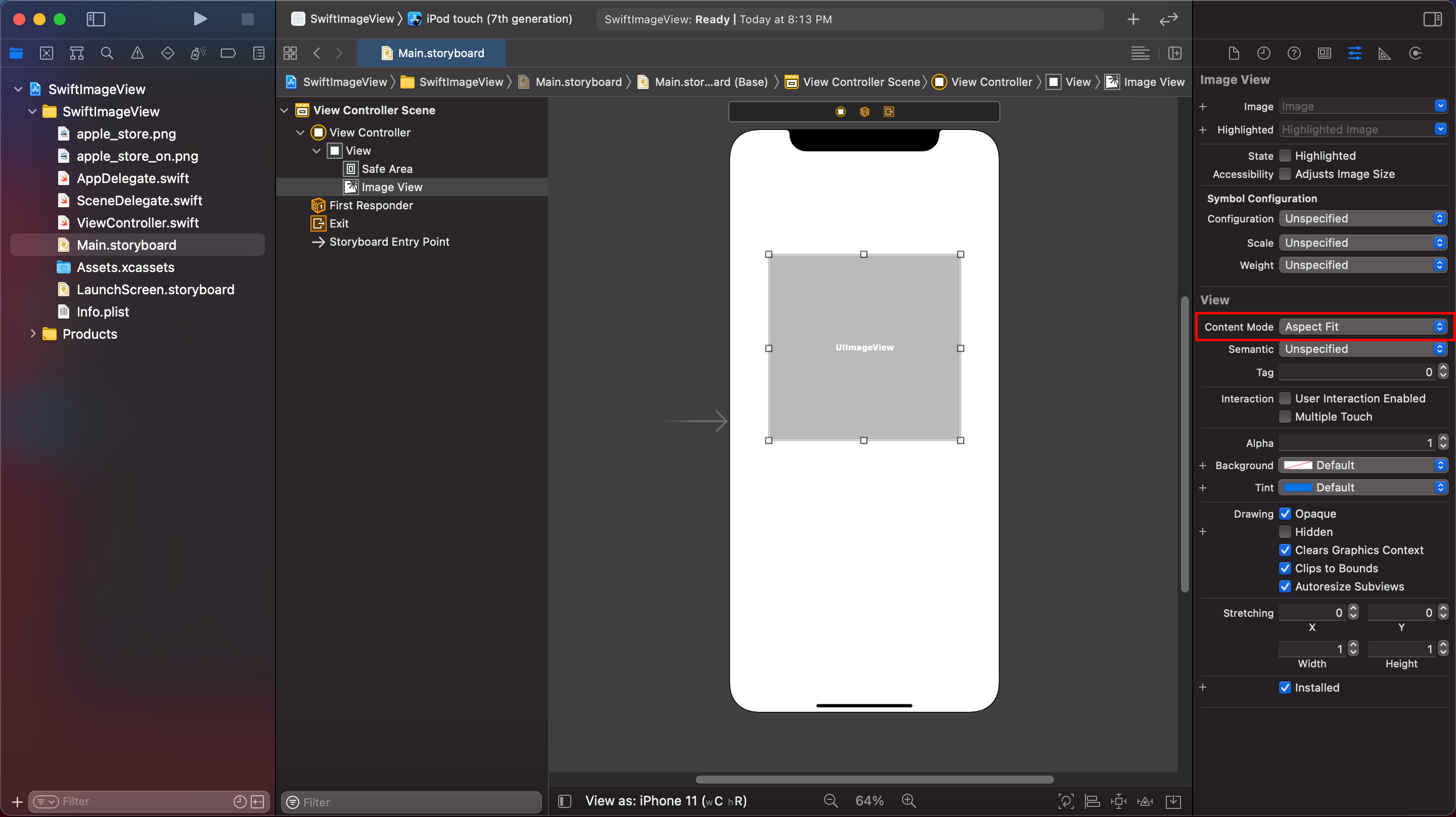Enable User Interaction Enabled checkbox
This screenshot has width=1456, height=817.
[1285, 398]
